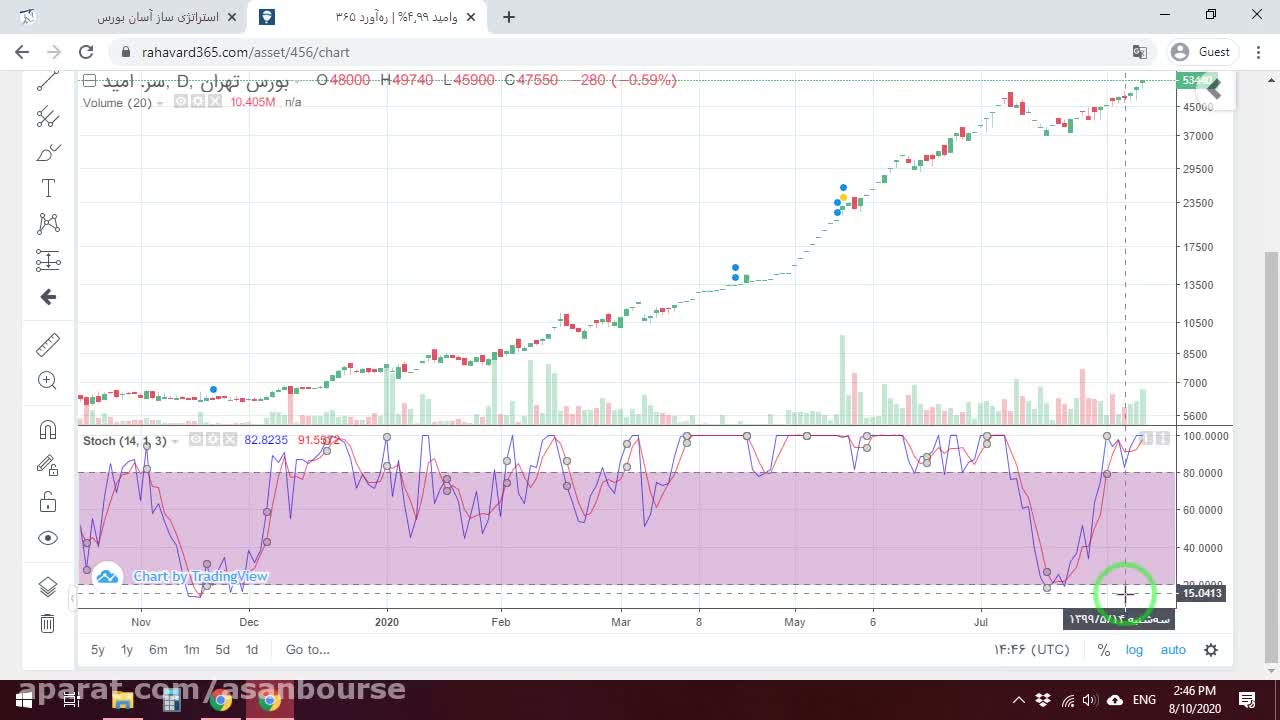
Task: Expand the Stoch (14, 1, 3) indicator menu
Action: 175,441
